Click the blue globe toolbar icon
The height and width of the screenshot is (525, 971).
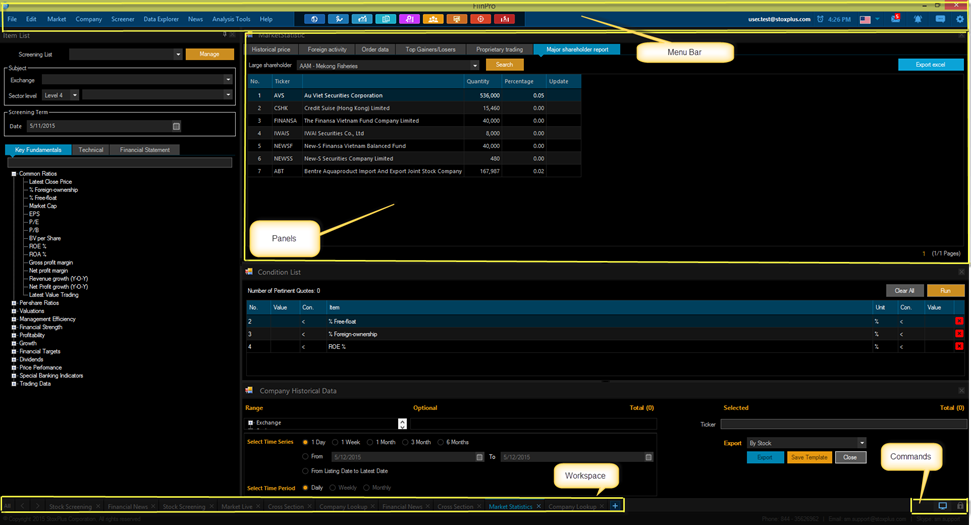coord(315,19)
